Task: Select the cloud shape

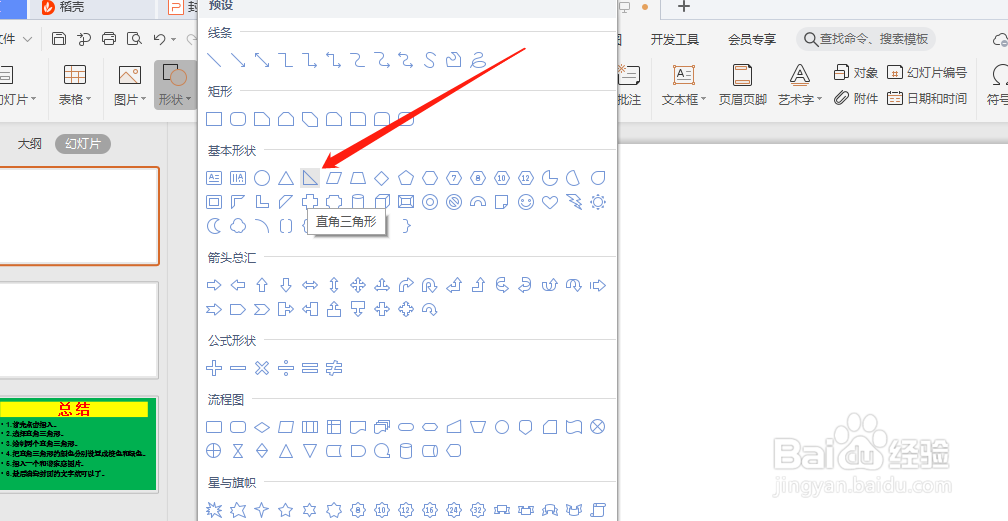Action: 238,226
